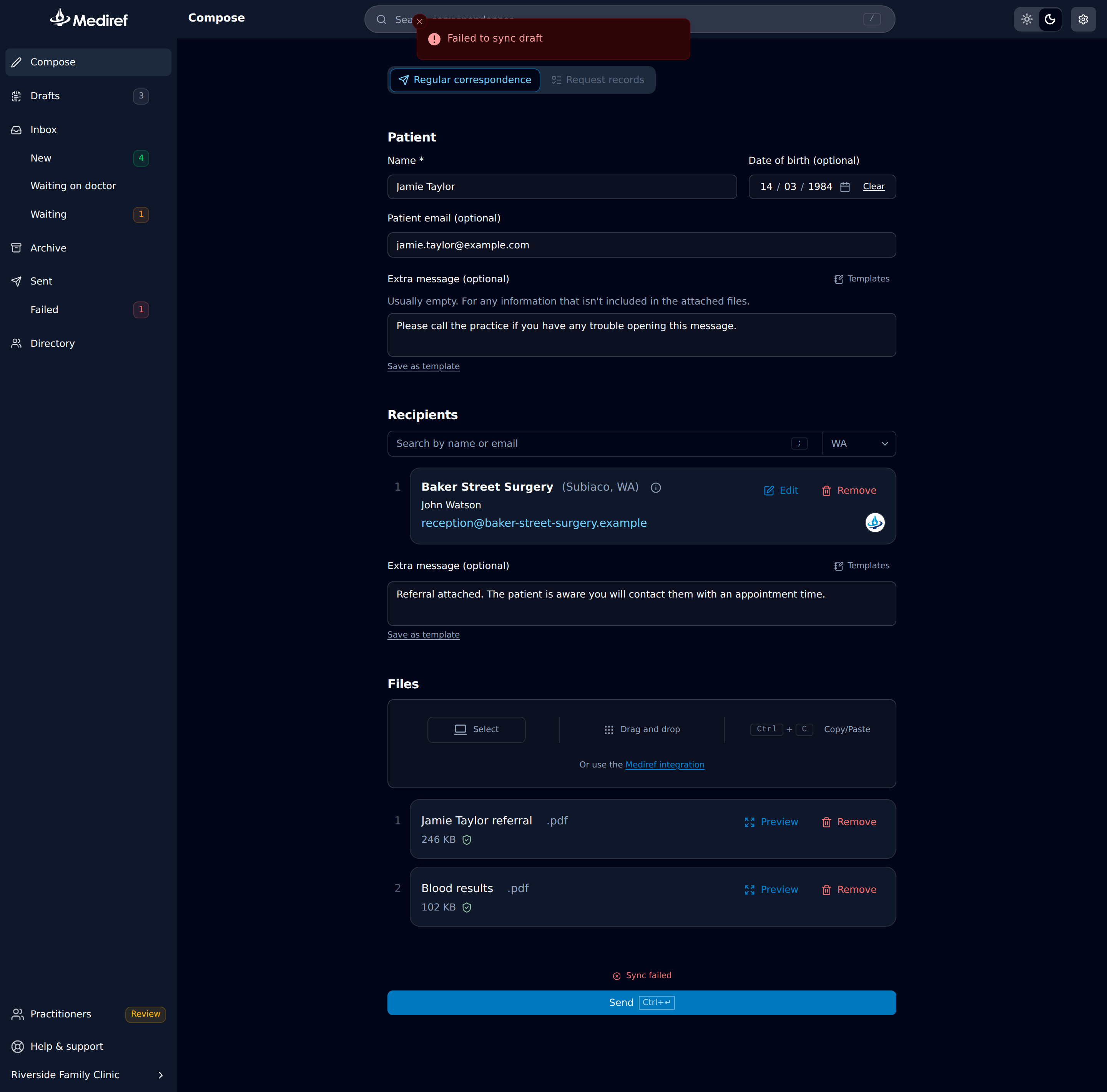The height and width of the screenshot is (1092, 1107).
Task: Click the Mediref logo
Action: tap(89, 19)
